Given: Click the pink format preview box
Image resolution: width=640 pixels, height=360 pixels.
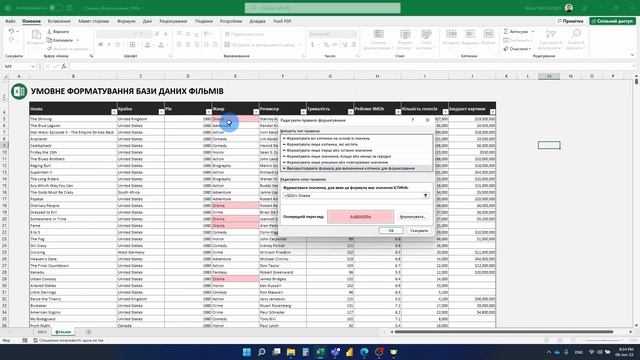Looking at the screenshot, I should click(x=360, y=217).
